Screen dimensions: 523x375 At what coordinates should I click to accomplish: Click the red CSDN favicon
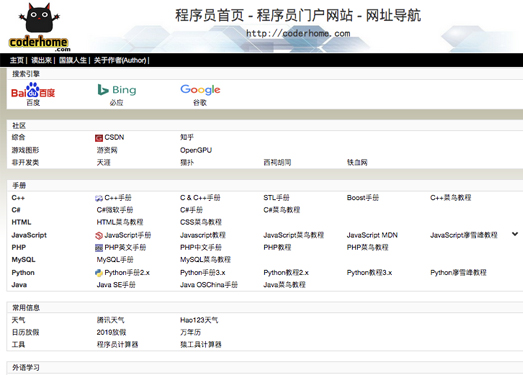pos(99,138)
